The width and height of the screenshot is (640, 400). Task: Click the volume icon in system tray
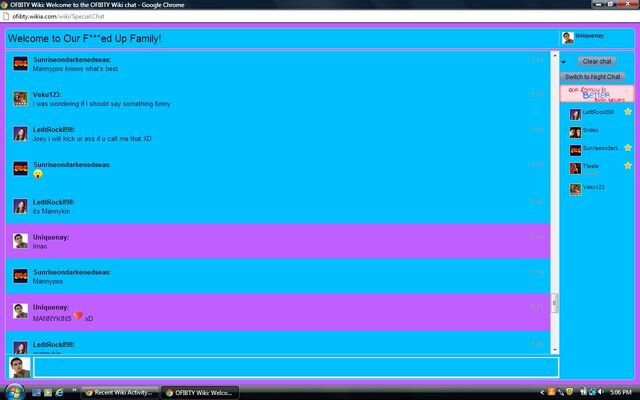click(x=600, y=392)
